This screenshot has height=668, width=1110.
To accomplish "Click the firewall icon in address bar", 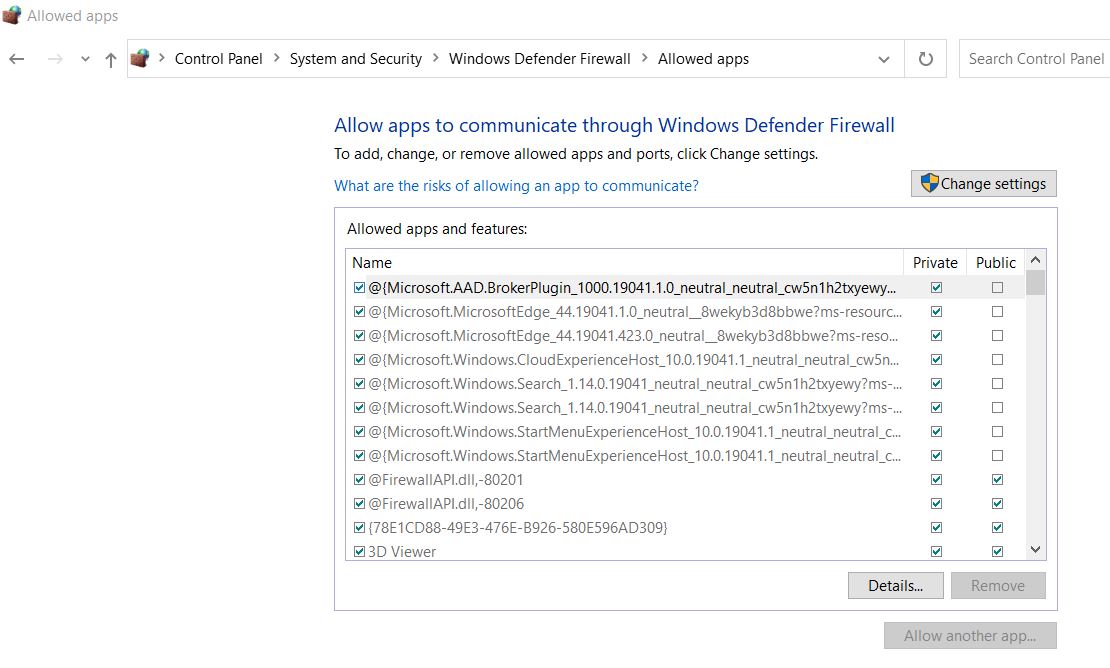I will point(140,59).
